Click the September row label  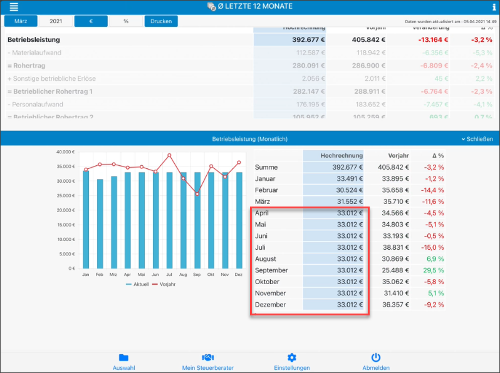(x=271, y=270)
